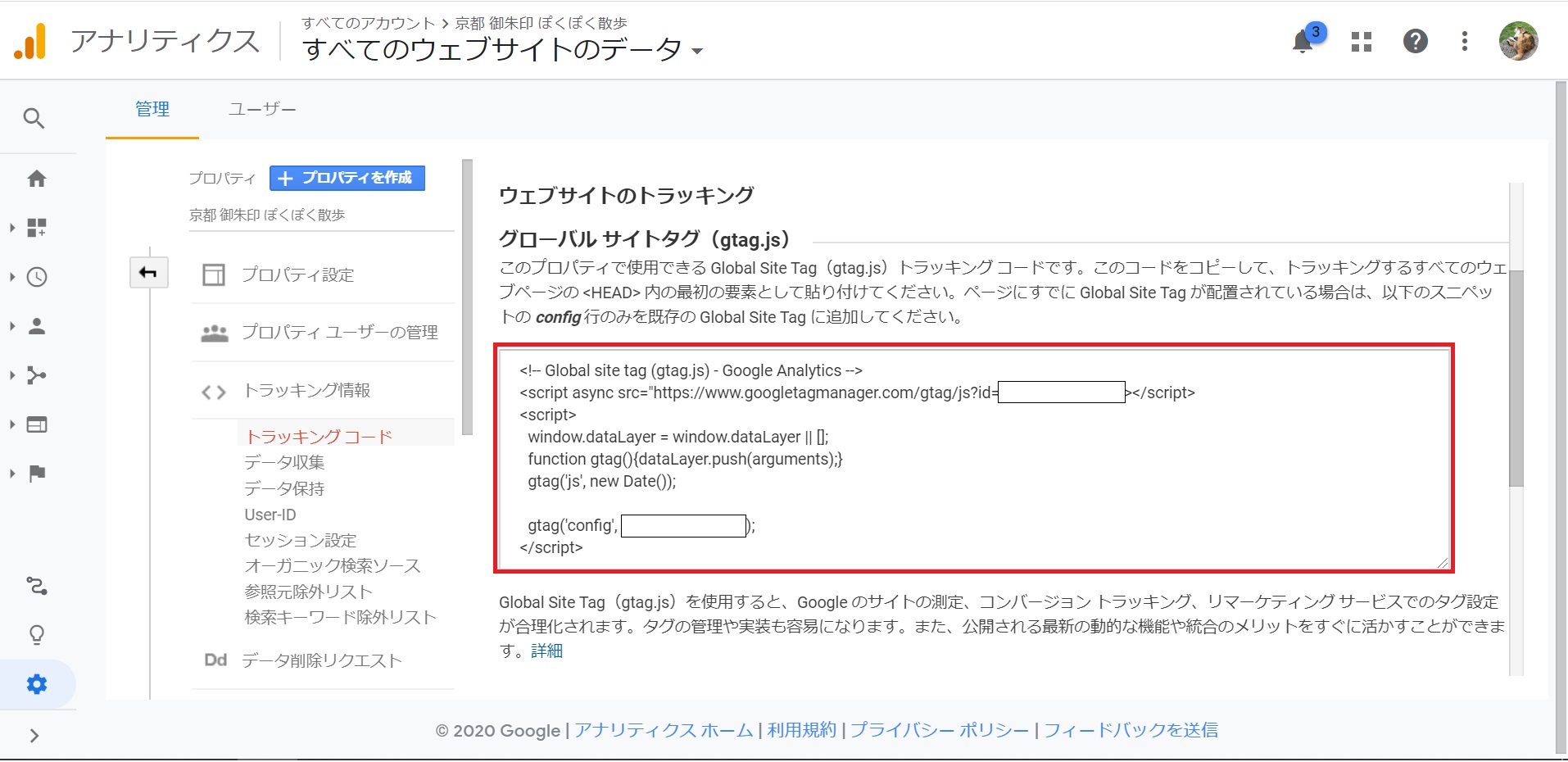Image resolution: width=1568 pixels, height=762 pixels.
Task: Click the tracking info code brackets icon
Action: coord(214,392)
